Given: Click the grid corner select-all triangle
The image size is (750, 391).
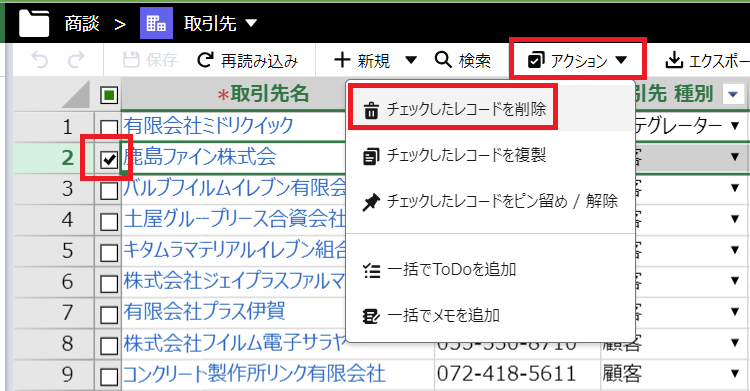Looking at the screenshot, I should click(x=75, y=94).
